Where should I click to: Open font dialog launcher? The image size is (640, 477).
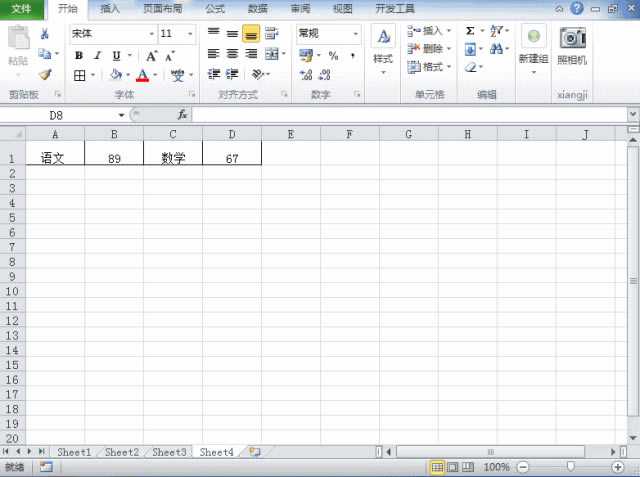(x=191, y=95)
